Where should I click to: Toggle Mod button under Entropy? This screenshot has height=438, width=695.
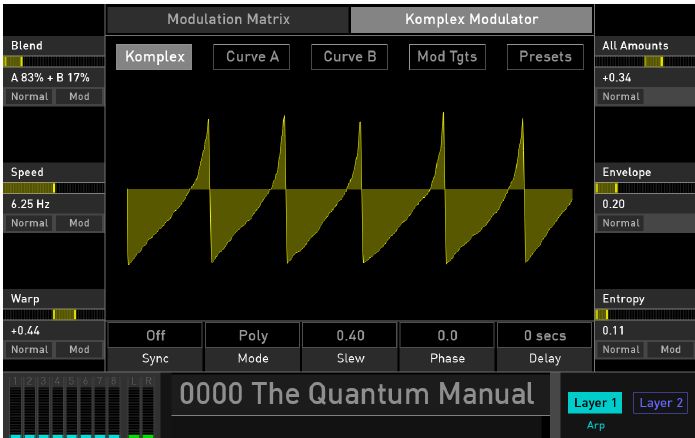point(670,349)
